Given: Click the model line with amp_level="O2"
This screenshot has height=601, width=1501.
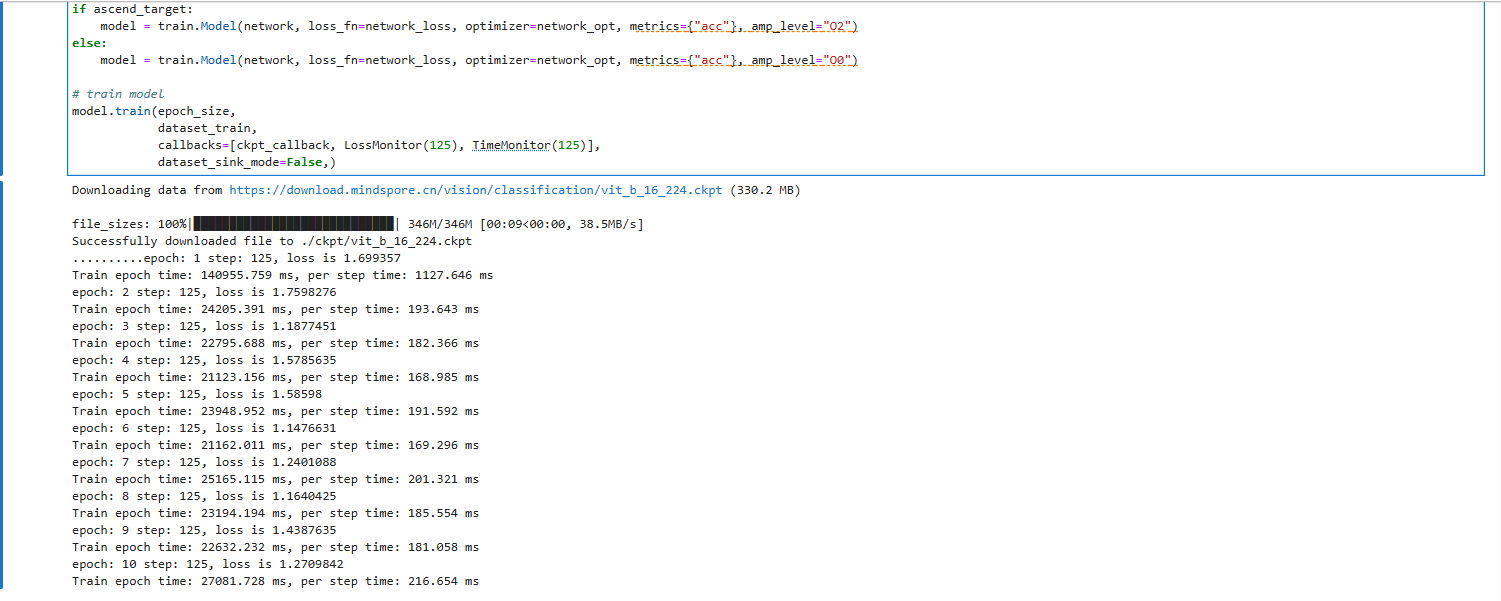Looking at the screenshot, I should point(479,26).
